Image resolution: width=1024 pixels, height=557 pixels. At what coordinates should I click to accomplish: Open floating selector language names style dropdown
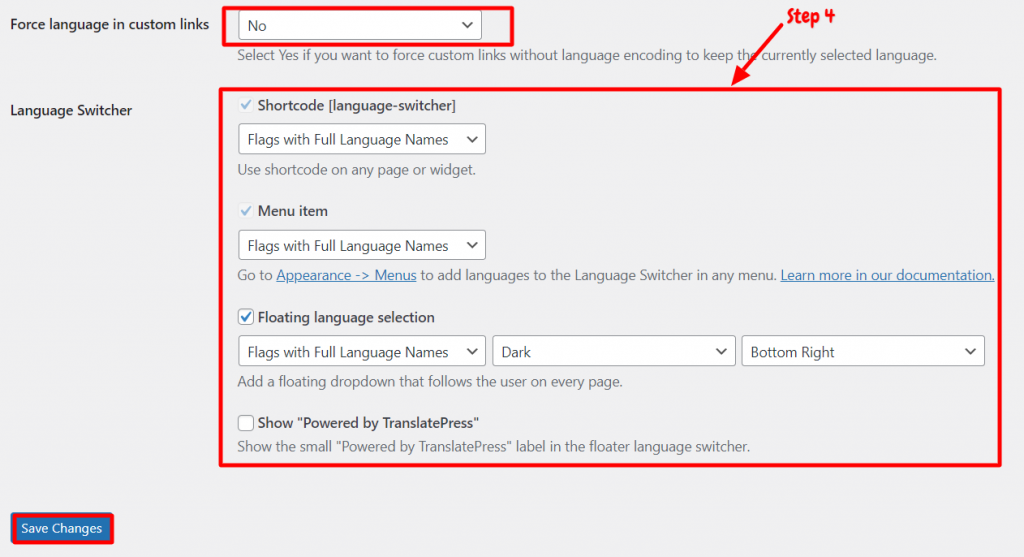(362, 351)
